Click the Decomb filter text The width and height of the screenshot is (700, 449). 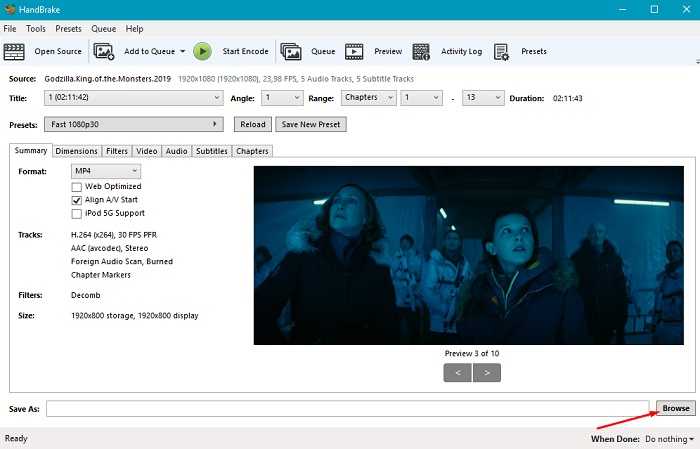pos(86,295)
